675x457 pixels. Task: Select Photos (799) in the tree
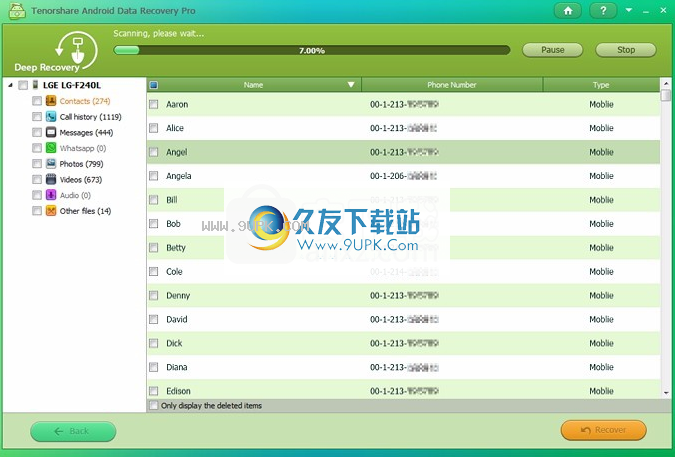81,164
